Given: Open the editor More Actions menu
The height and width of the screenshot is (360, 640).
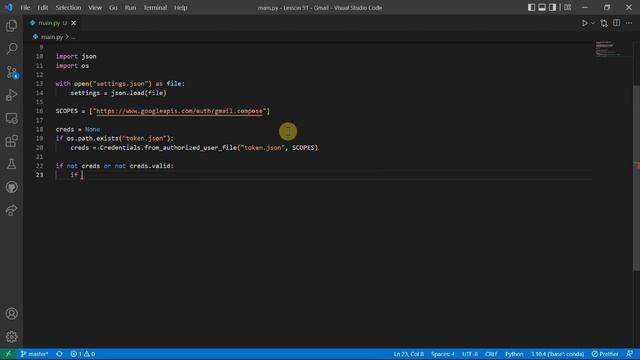Looking at the screenshot, I should coord(629,23).
